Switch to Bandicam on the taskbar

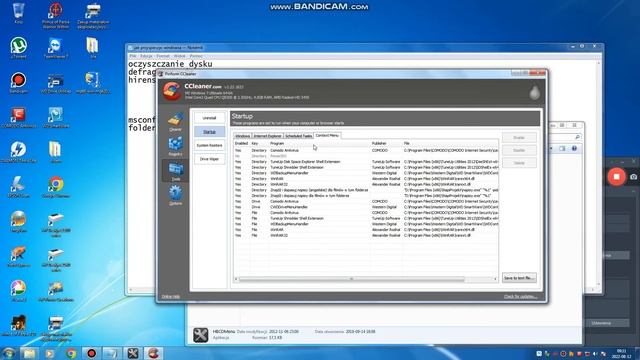91,353
